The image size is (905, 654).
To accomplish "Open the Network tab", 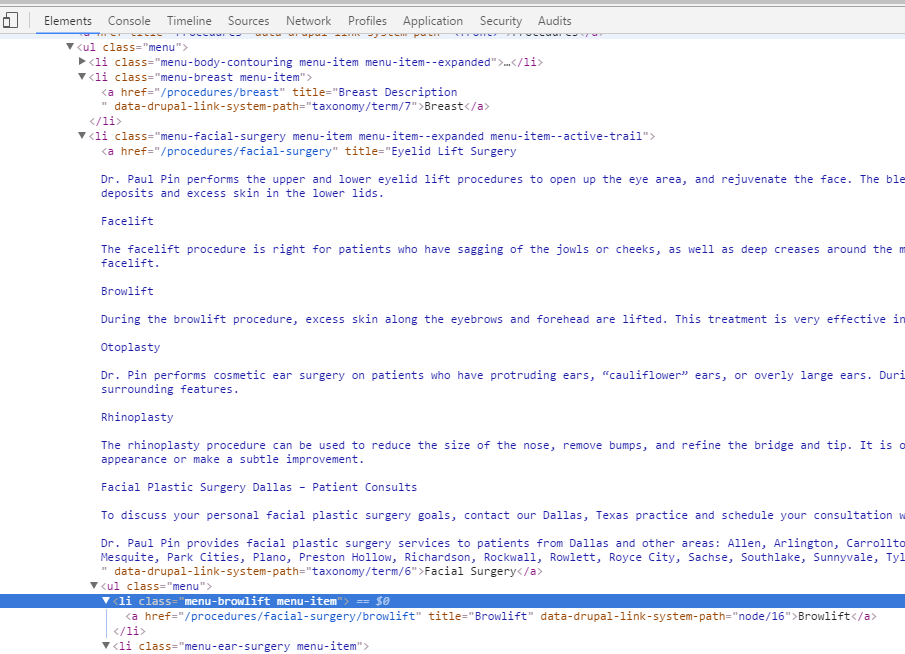I will click(x=308, y=21).
